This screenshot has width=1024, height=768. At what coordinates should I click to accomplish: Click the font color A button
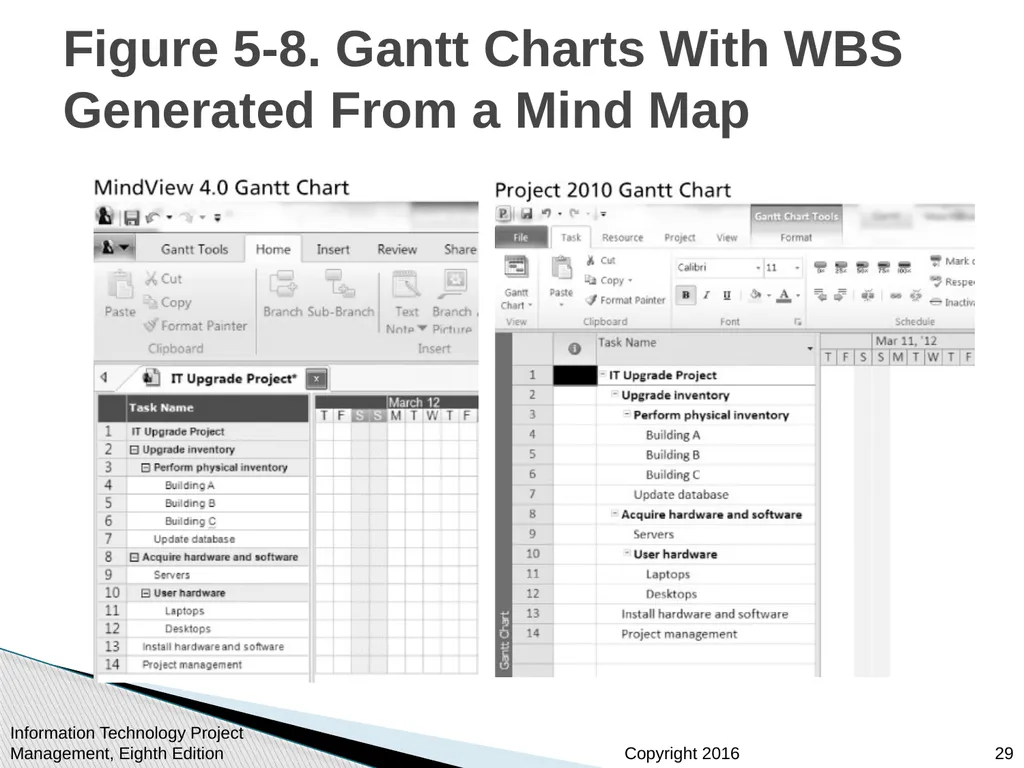(x=784, y=296)
